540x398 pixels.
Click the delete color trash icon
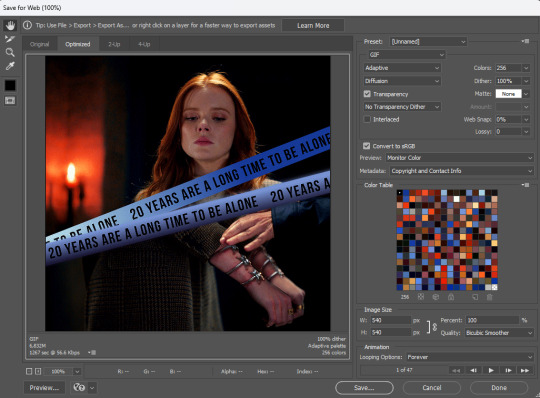click(x=490, y=297)
